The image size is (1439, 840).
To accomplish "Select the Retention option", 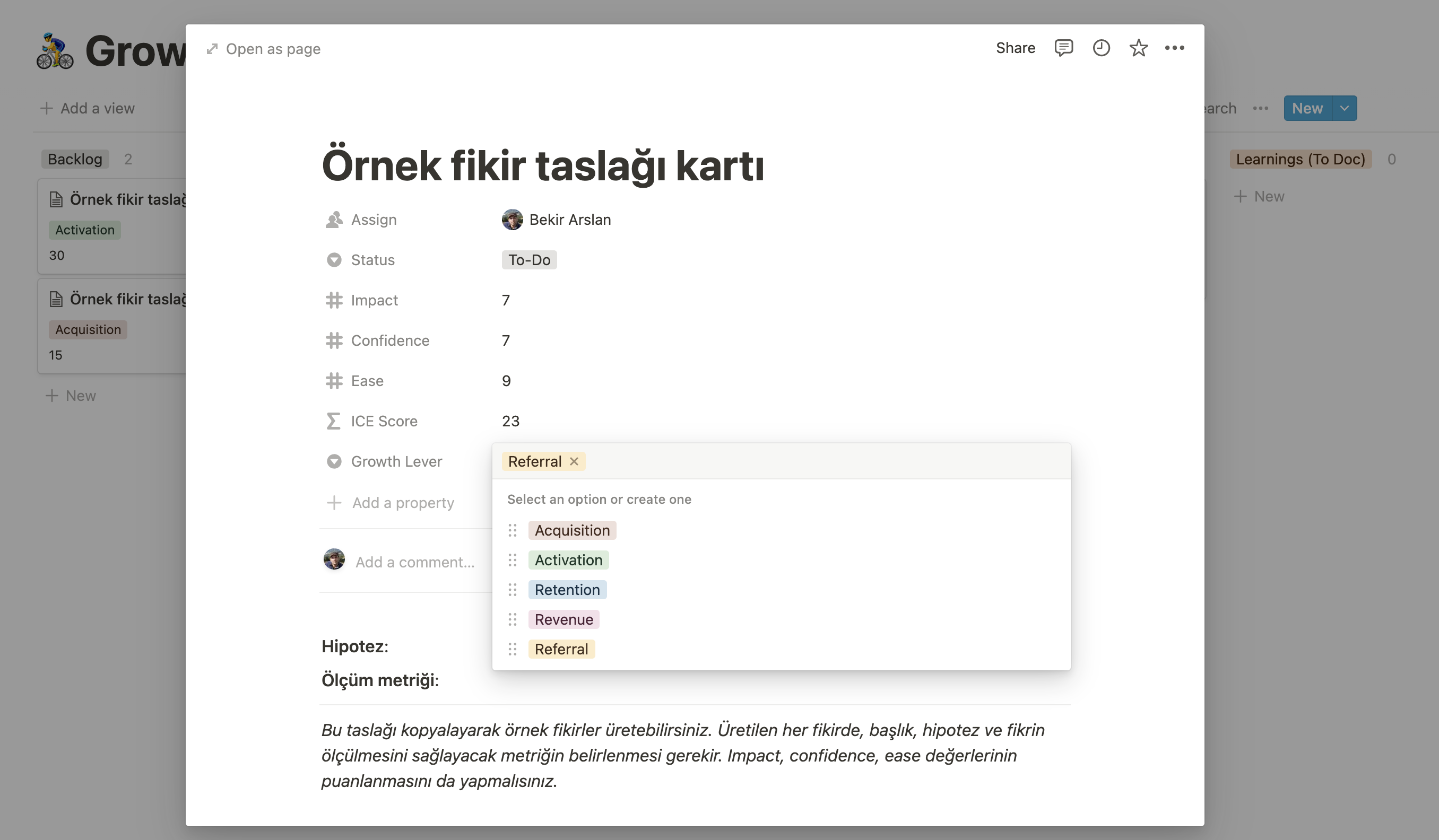I will click(567, 590).
